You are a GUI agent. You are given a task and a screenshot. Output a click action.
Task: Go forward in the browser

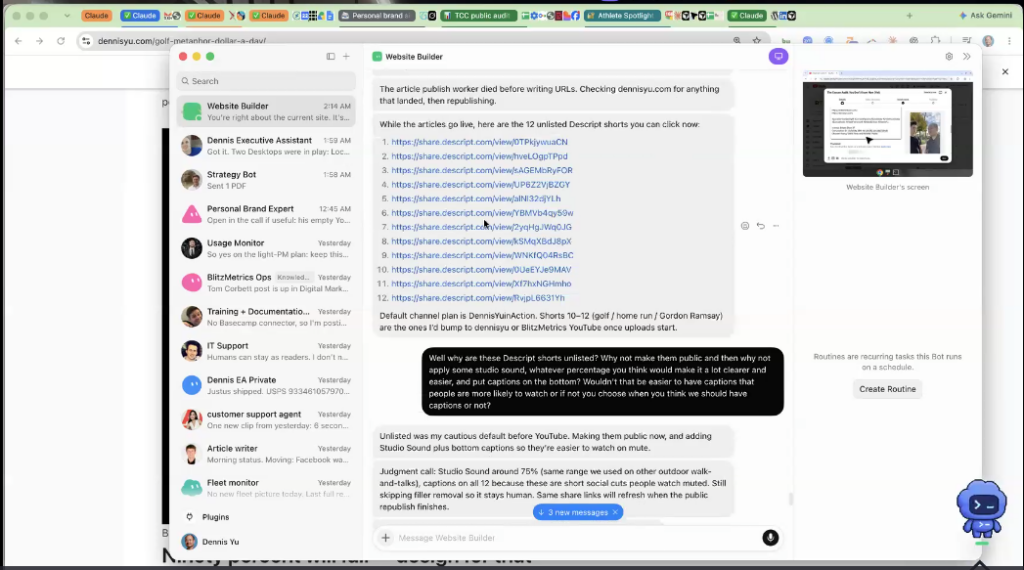[x=39, y=40]
